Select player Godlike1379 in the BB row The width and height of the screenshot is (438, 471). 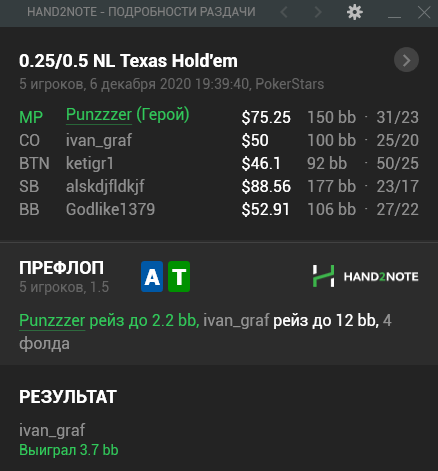coord(110,209)
